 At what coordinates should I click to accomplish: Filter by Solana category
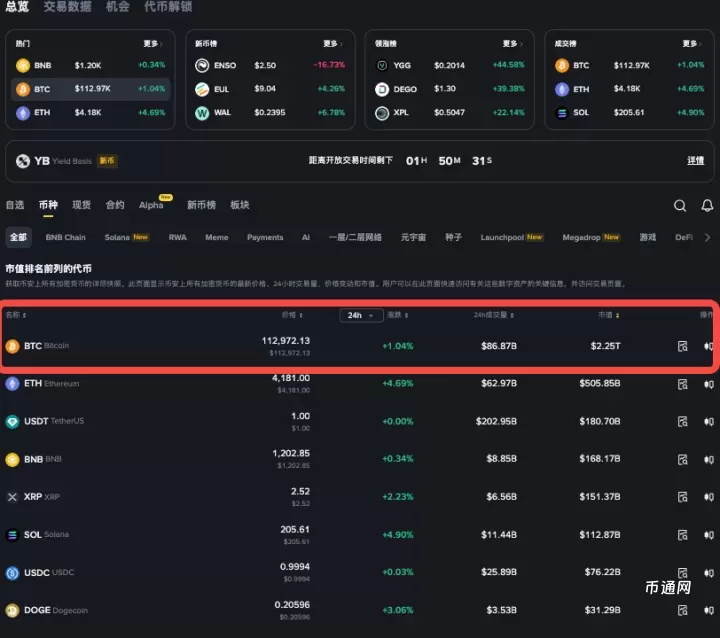(126, 237)
